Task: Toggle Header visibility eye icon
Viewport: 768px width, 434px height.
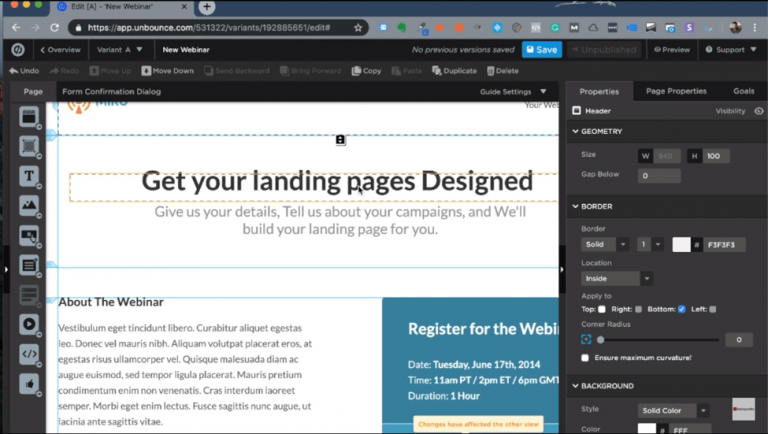Action: (759, 111)
